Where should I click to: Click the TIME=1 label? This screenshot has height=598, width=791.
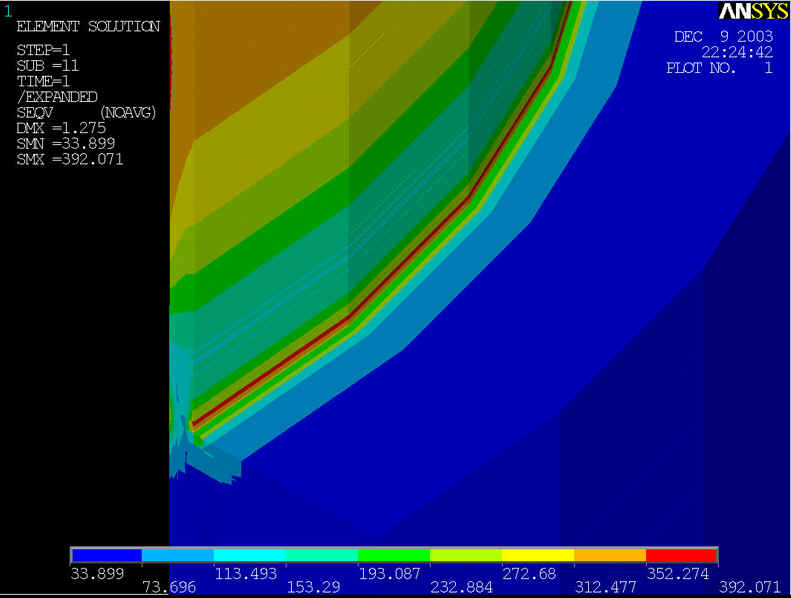pyautogui.click(x=43, y=81)
